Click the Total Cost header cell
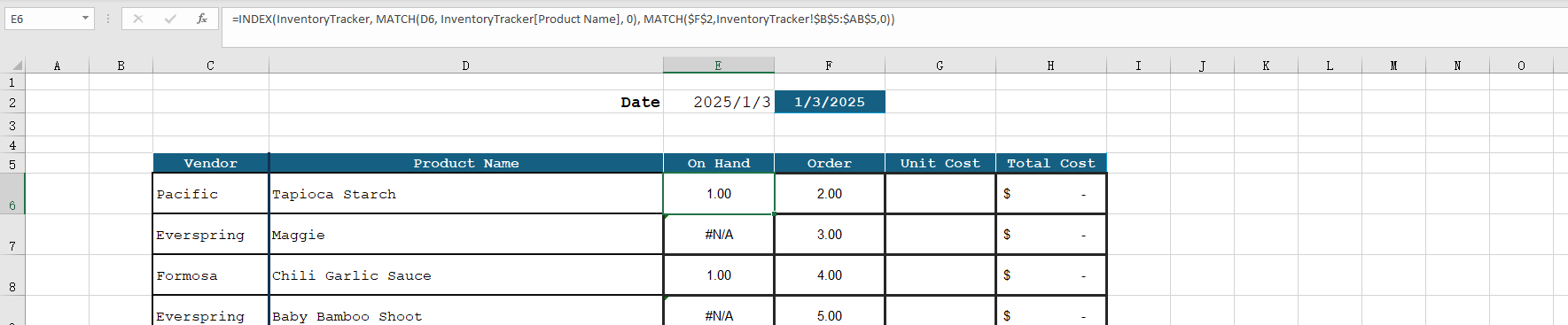 pos(1050,163)
